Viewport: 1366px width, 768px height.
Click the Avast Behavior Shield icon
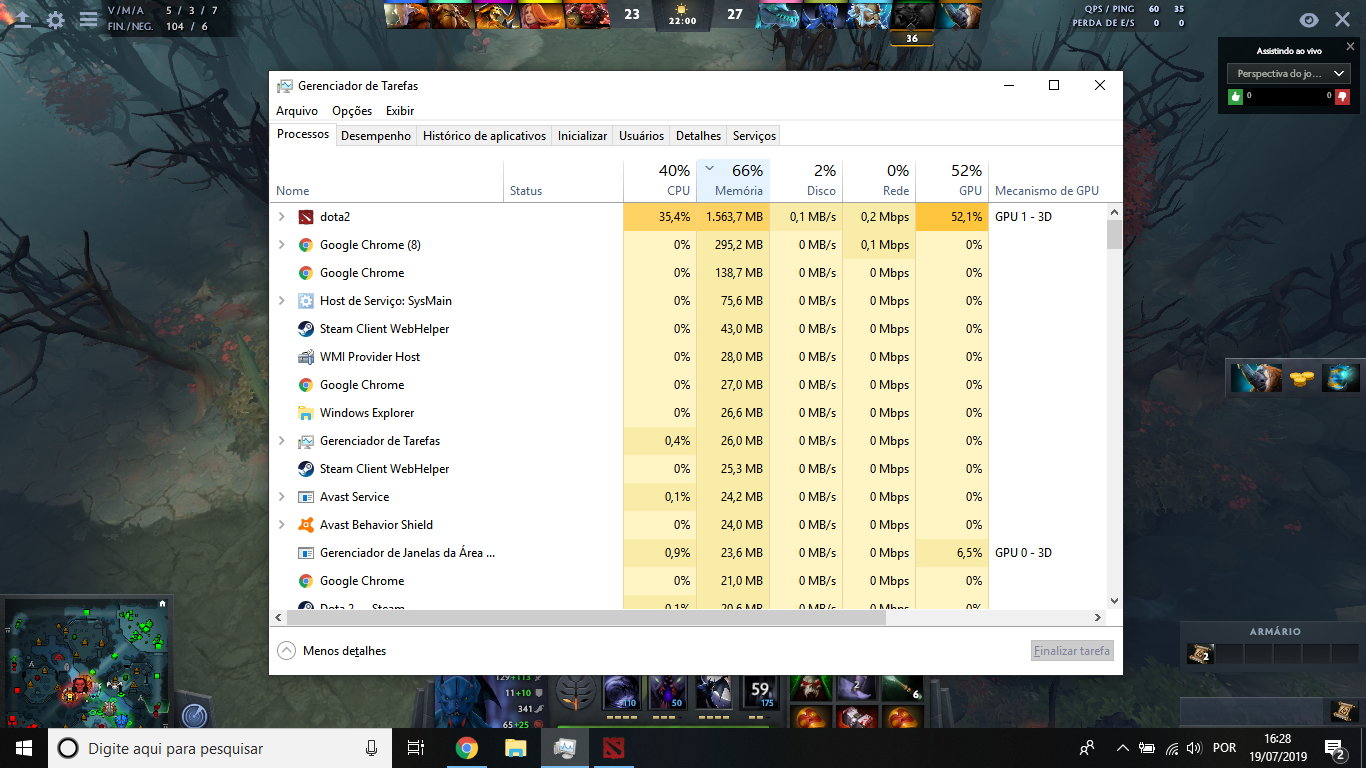pos(306,525)
